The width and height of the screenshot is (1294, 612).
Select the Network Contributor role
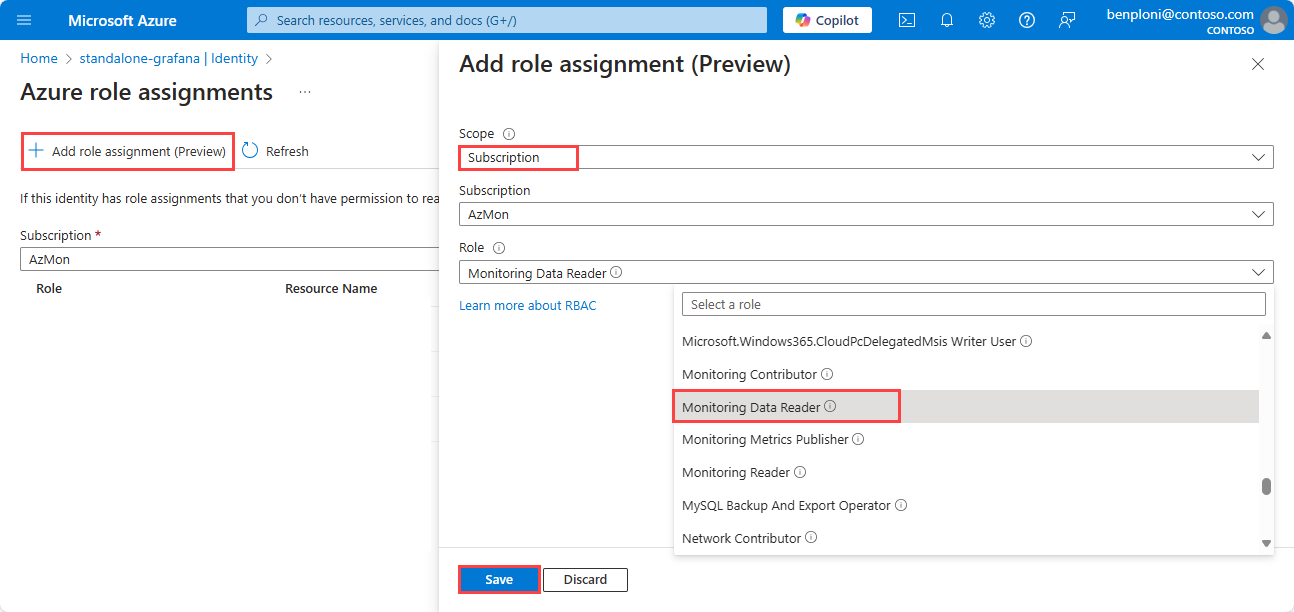tap(741, 538)
